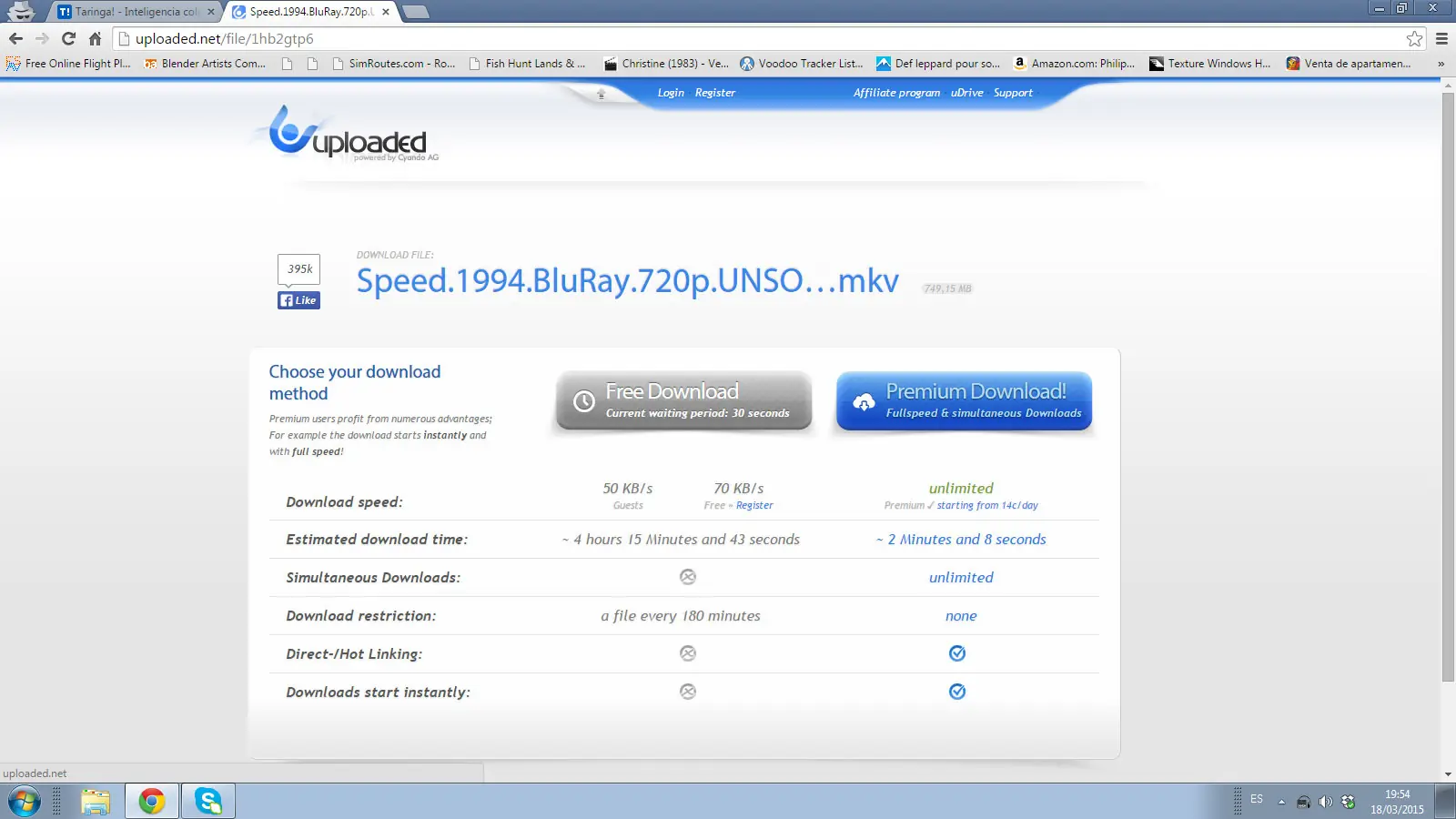The image size is (1456, 819).
Task: Click the Direct-/Hot Linking free cross icon
Action: 688,653
